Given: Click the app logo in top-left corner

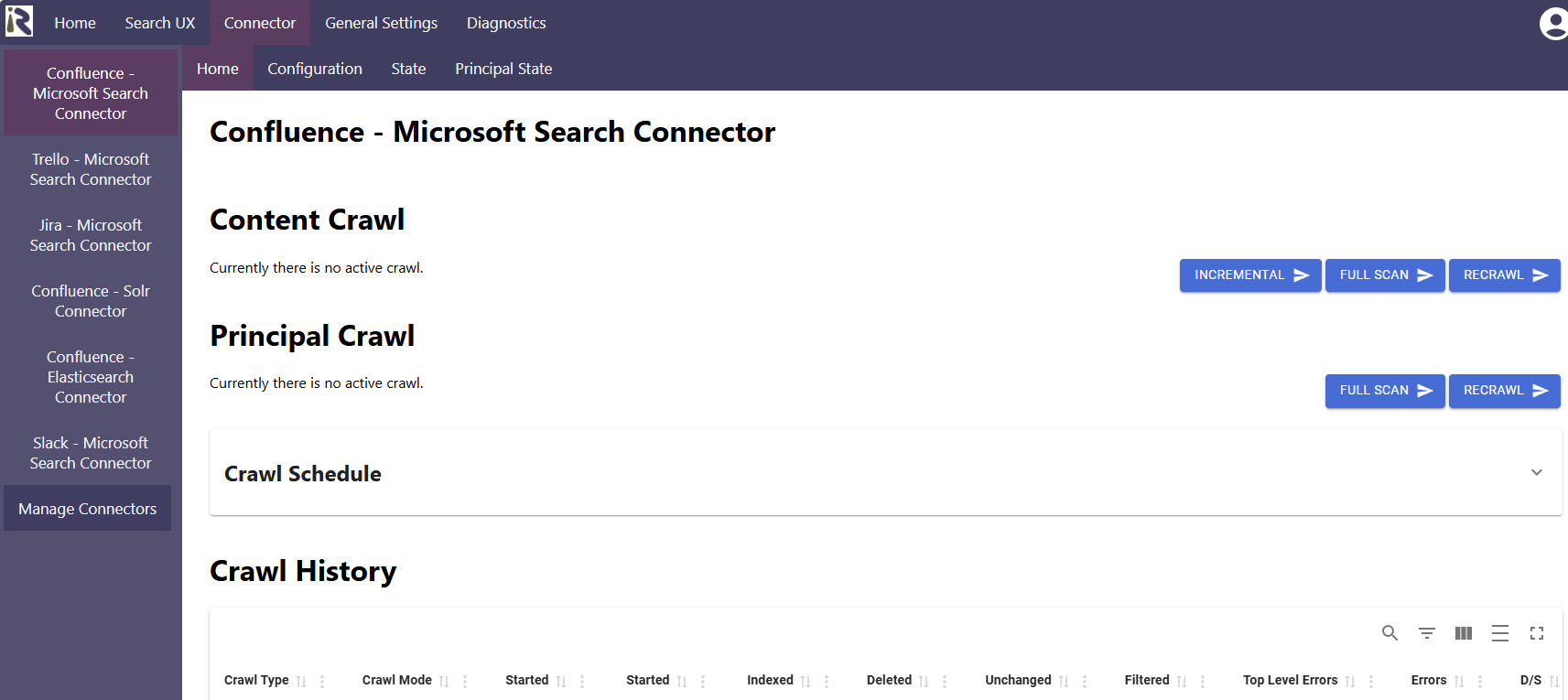Looking at the screenshot, I should pyautogui.click(x=19, y=21).
